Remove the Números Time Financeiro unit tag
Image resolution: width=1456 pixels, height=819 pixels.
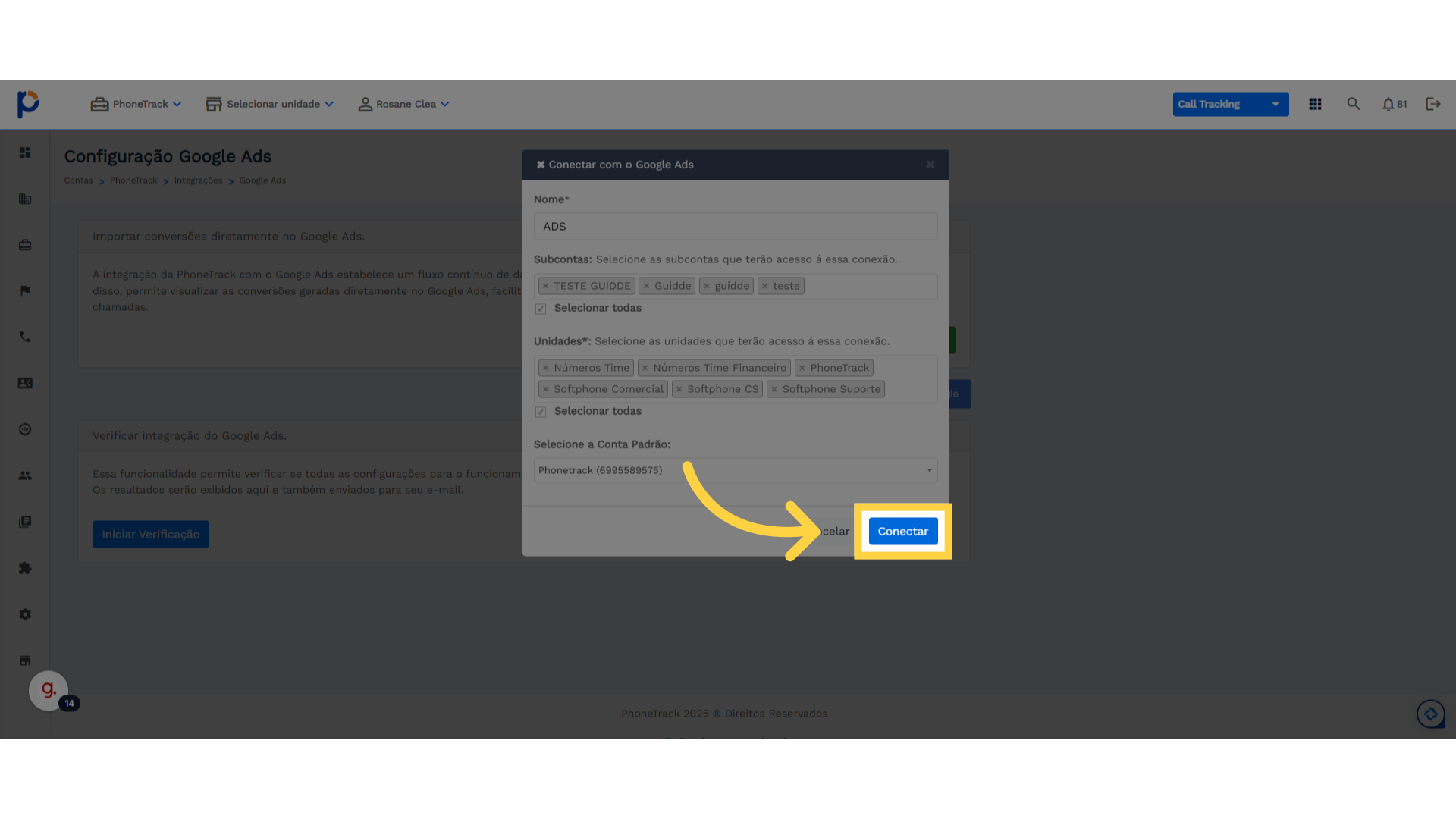coord(645,368)
